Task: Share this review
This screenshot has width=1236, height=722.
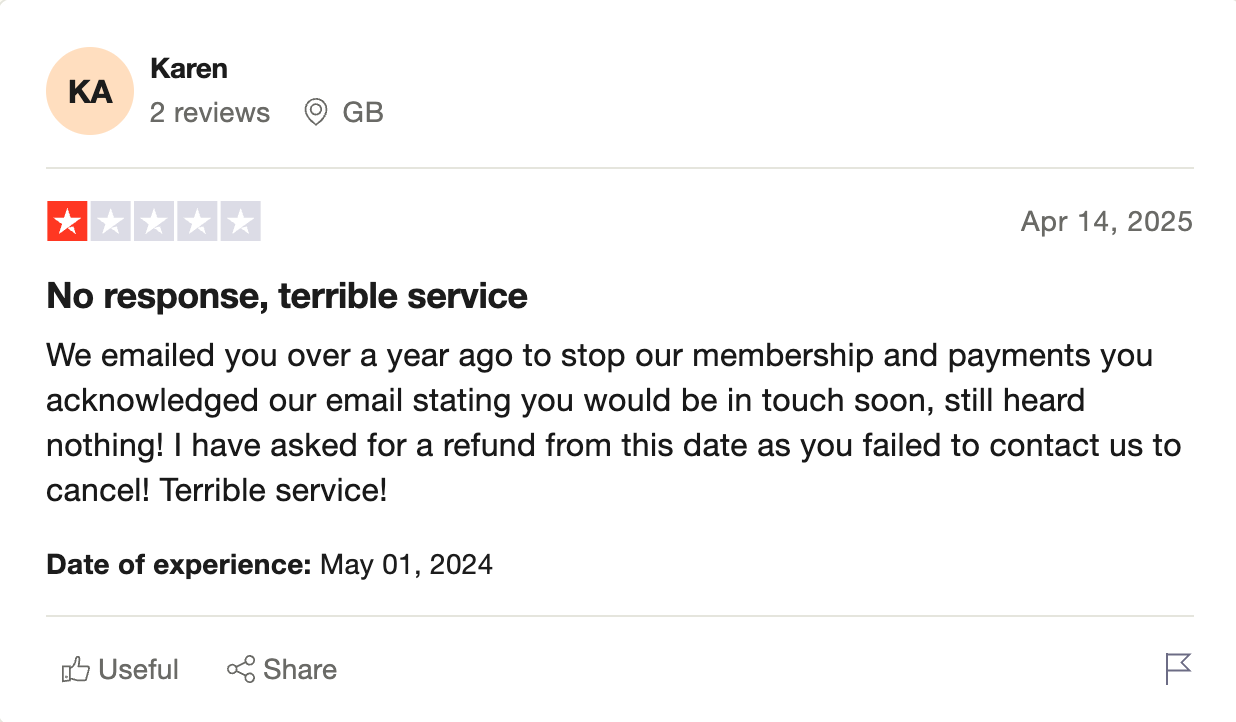Action: click(282, 670)
